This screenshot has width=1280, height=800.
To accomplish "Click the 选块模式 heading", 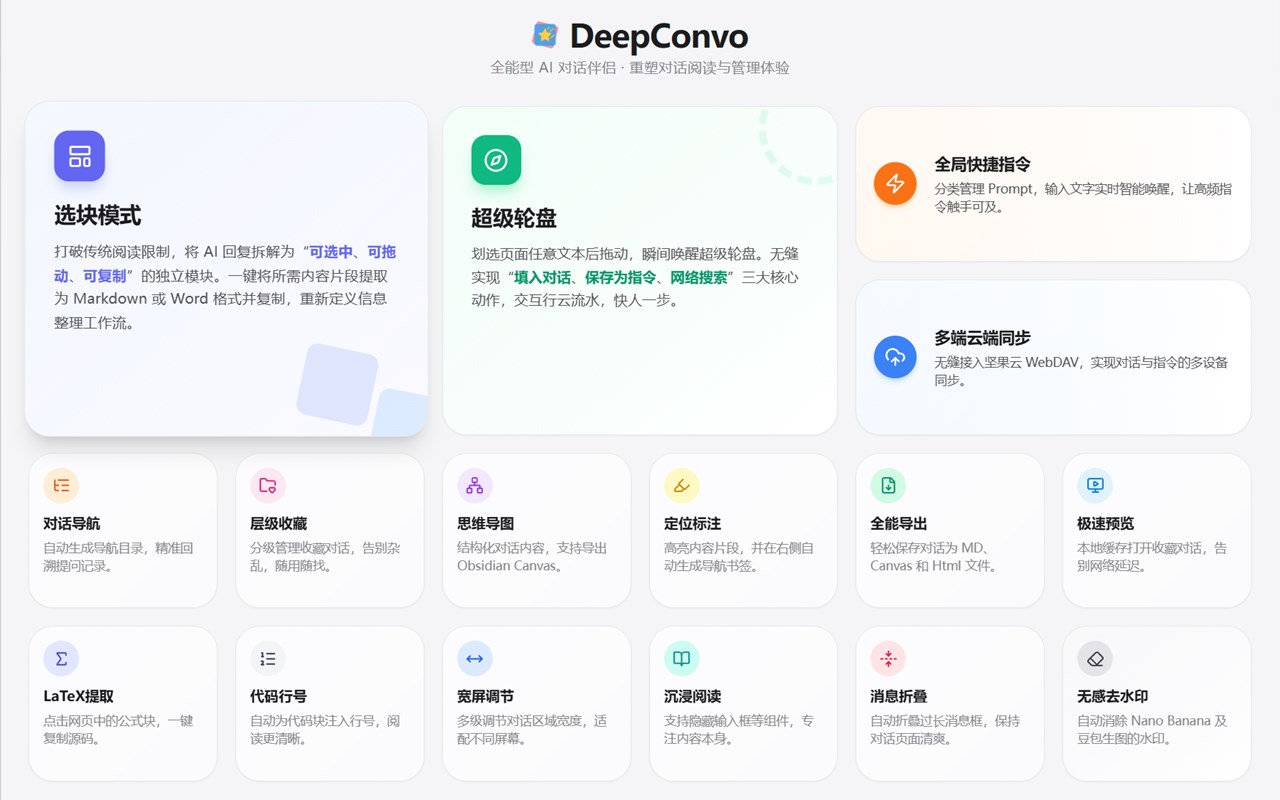I will (98, 215).
